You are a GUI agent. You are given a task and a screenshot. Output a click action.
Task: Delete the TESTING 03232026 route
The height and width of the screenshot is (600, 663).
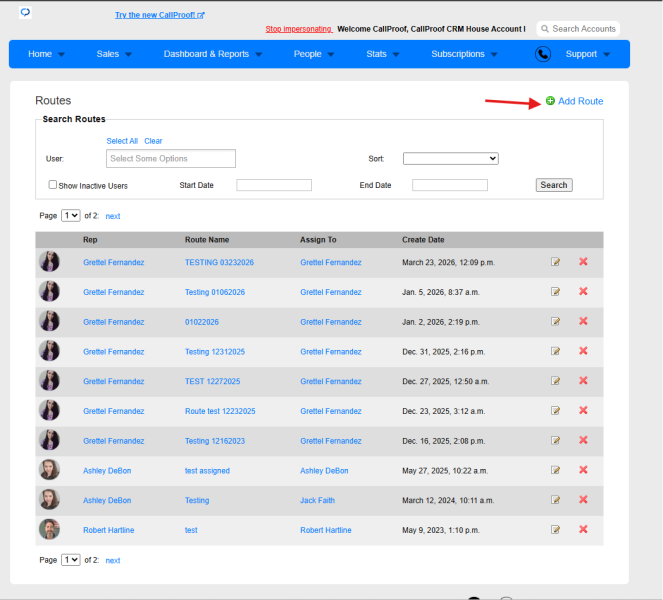coord(583,262)
